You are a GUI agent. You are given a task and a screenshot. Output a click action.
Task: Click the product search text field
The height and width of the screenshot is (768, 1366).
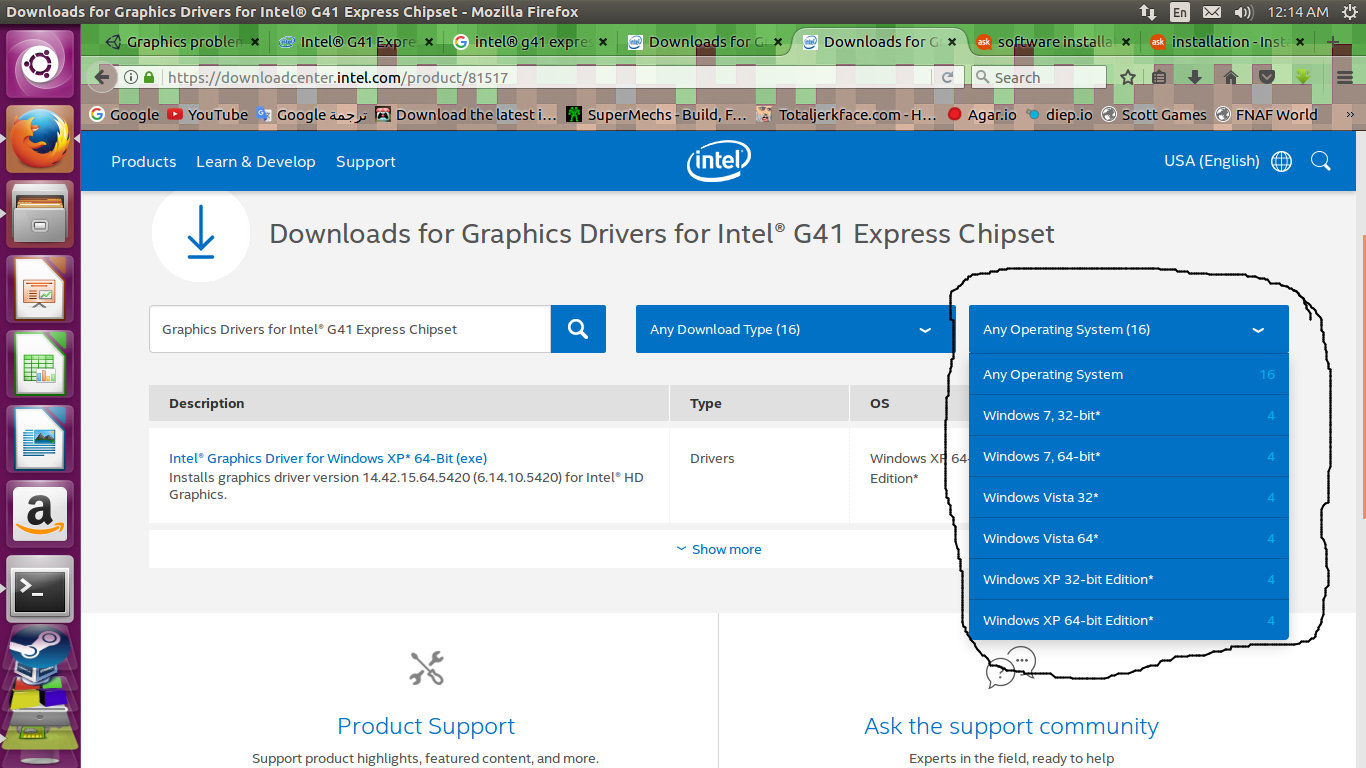point(350,329)
